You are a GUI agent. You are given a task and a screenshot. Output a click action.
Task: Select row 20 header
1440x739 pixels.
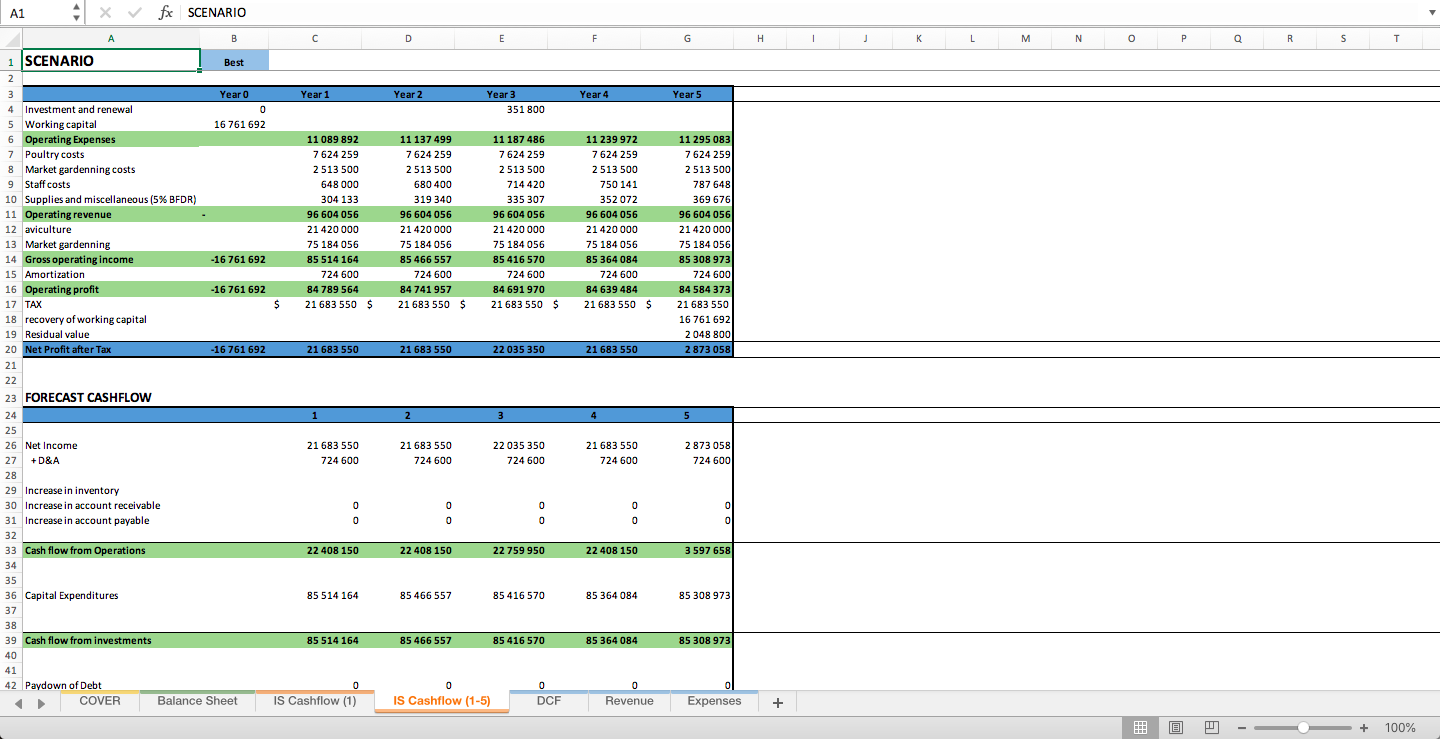pos(10,350)
